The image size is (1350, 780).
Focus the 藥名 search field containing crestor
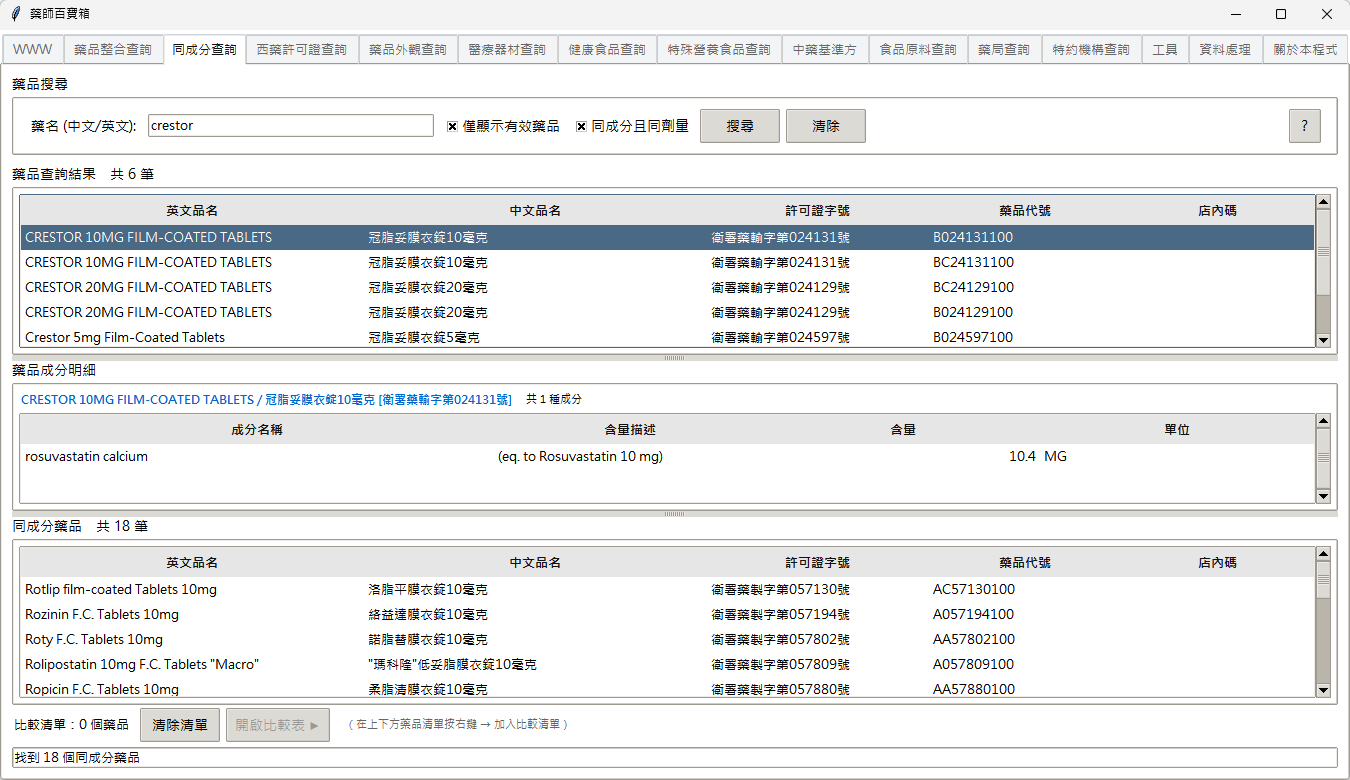pos(290,126)
